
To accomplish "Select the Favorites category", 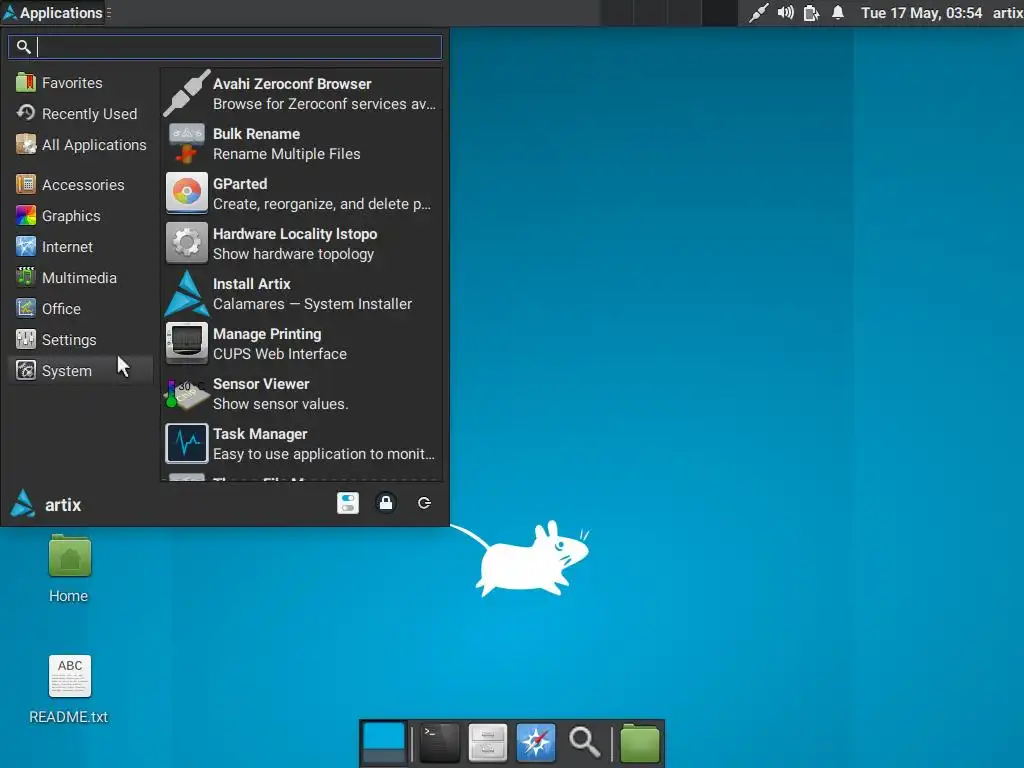I will click(80, 83).
